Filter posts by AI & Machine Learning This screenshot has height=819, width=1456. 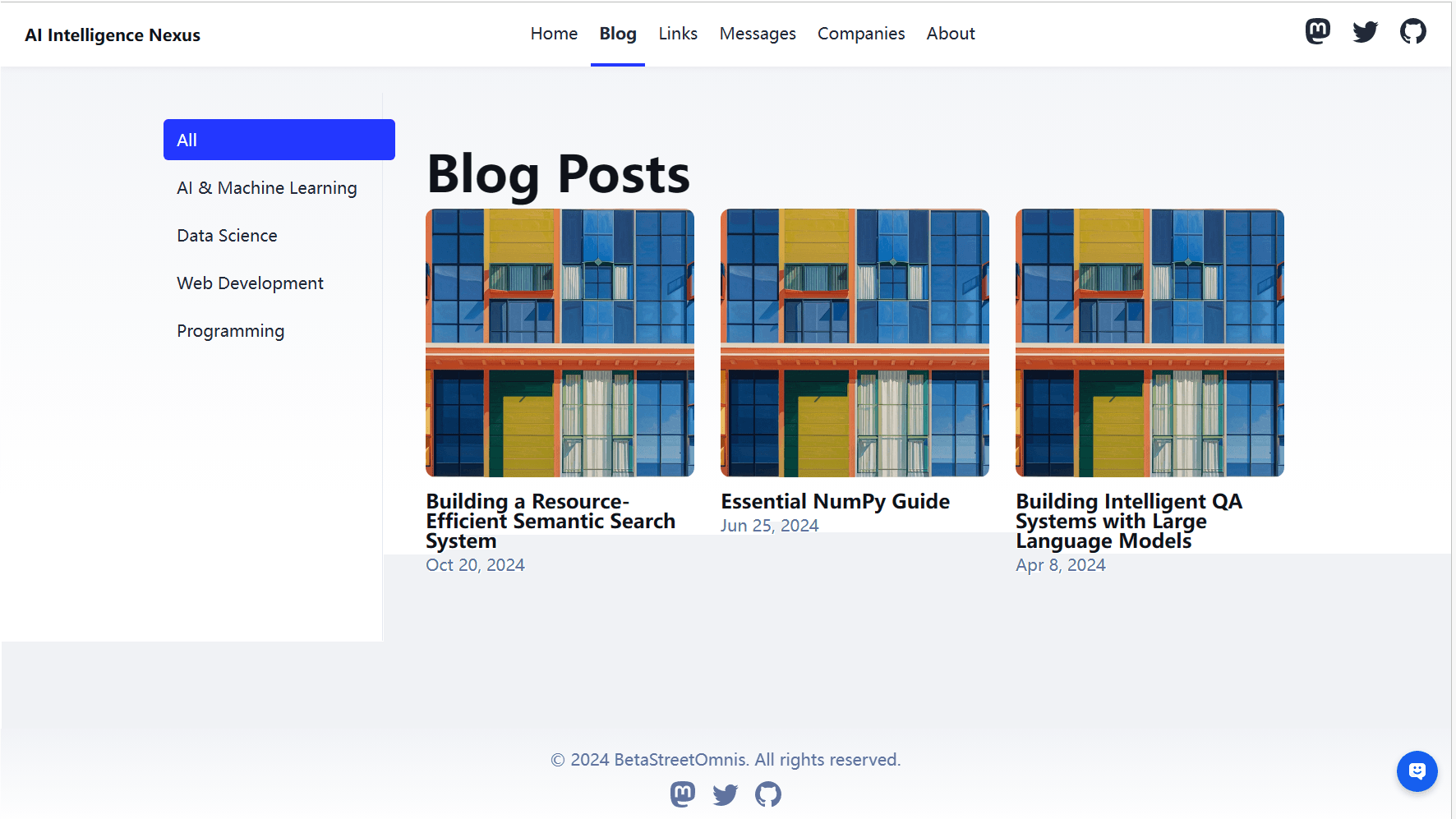click(267, 188)
